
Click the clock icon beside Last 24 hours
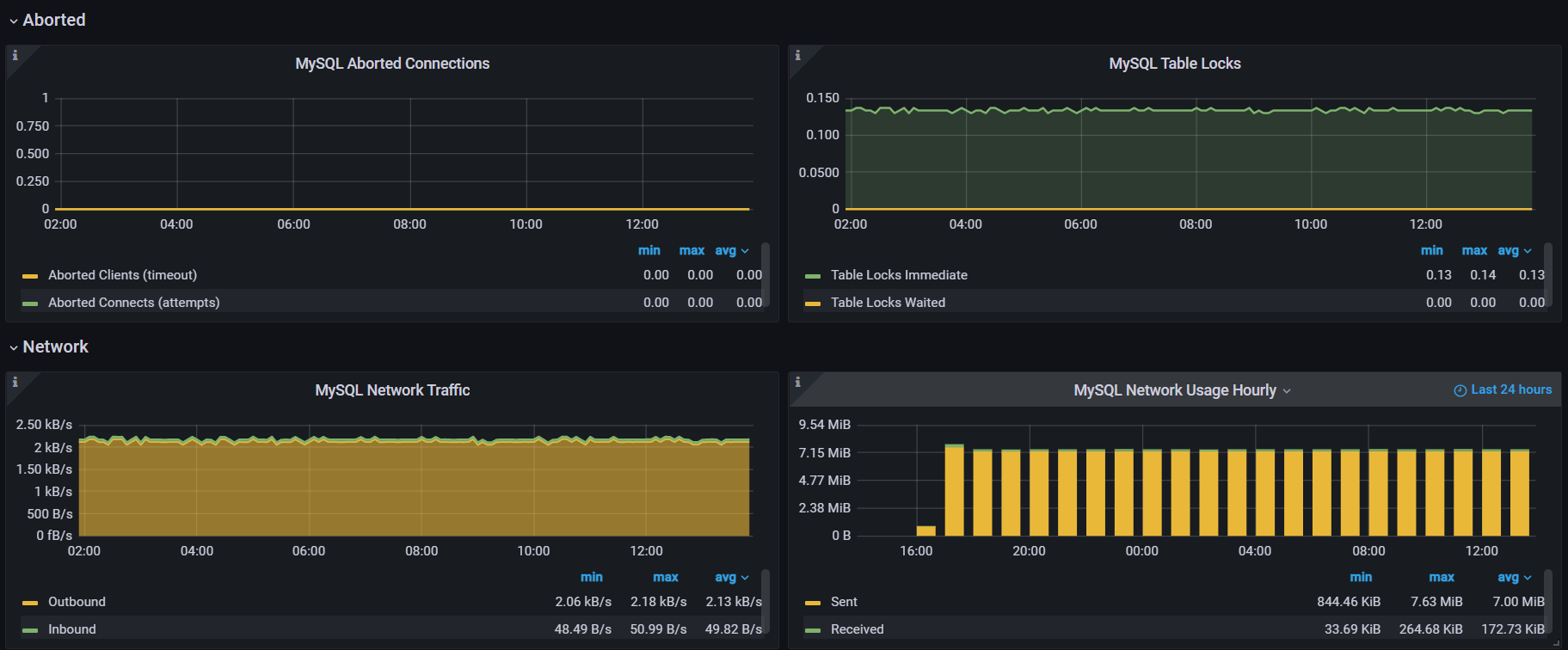coord(1460,390)
